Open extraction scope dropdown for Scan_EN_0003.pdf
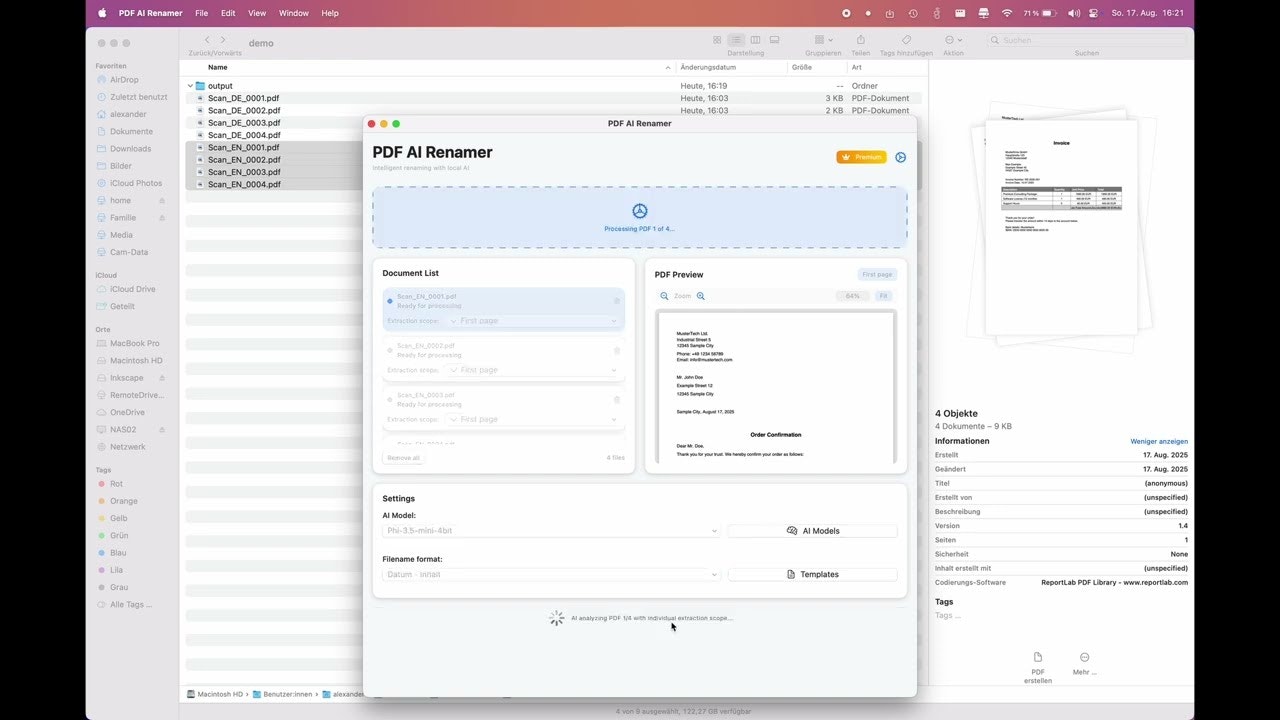The width and height of the screenshot is (1280, 720). (x=534, y=419)
